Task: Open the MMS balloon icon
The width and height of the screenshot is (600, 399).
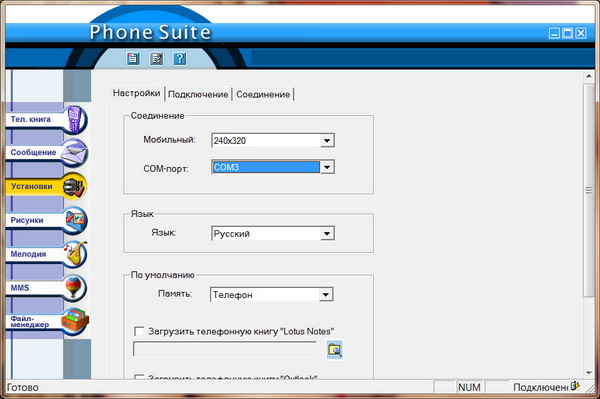Action: click(74, 288)
